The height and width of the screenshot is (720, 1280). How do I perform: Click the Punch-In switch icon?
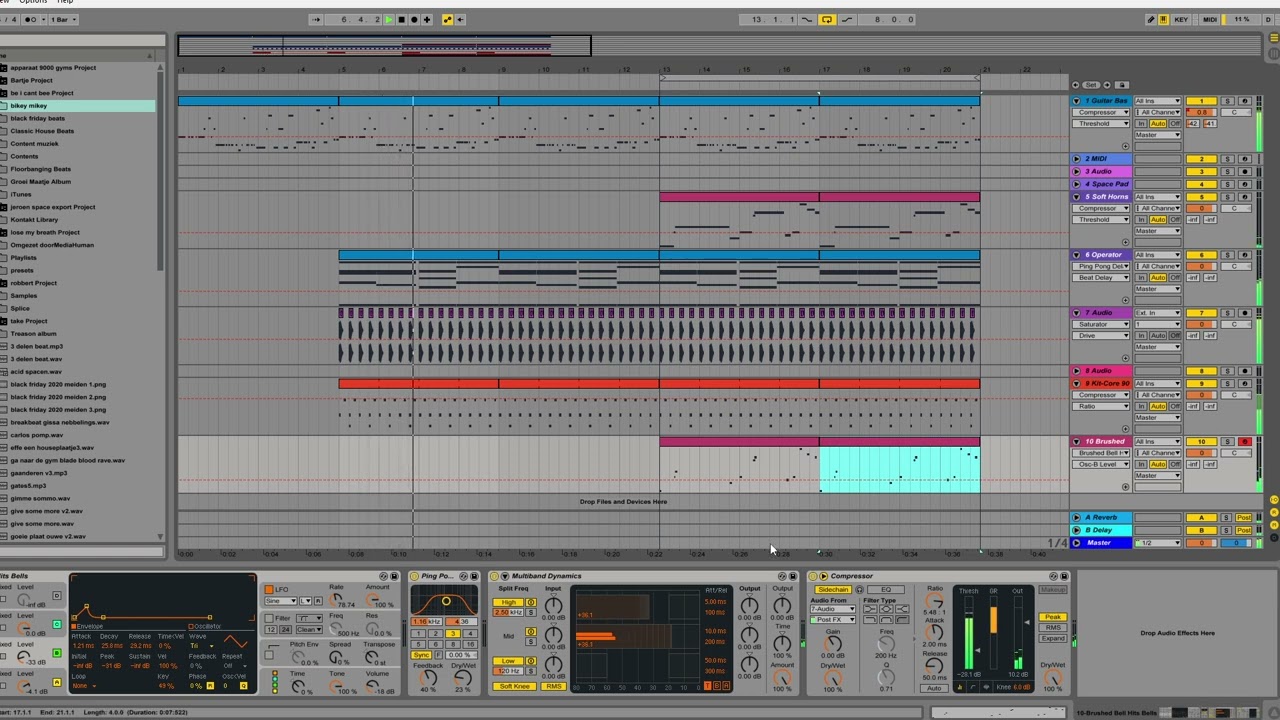807,19
